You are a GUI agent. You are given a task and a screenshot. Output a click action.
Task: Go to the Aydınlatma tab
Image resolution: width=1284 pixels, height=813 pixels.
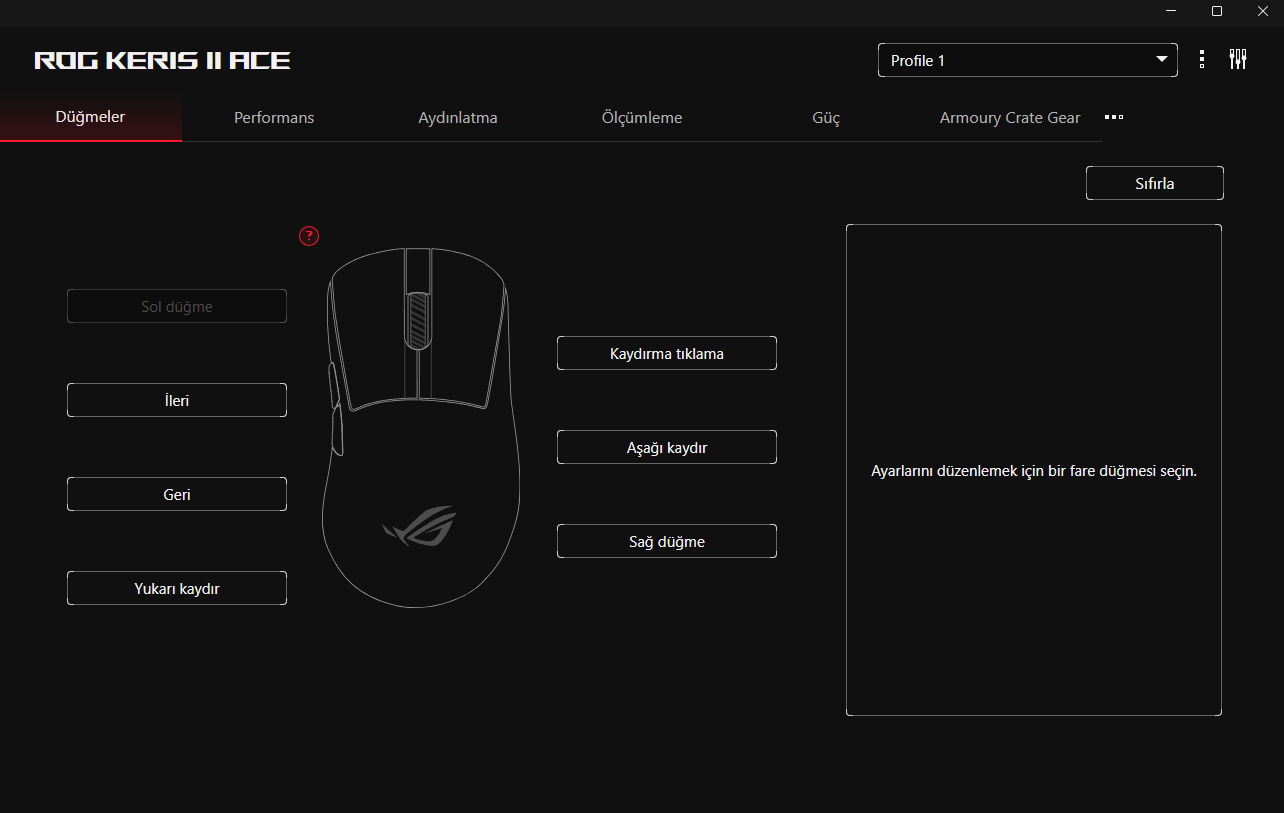click(458, 118)
